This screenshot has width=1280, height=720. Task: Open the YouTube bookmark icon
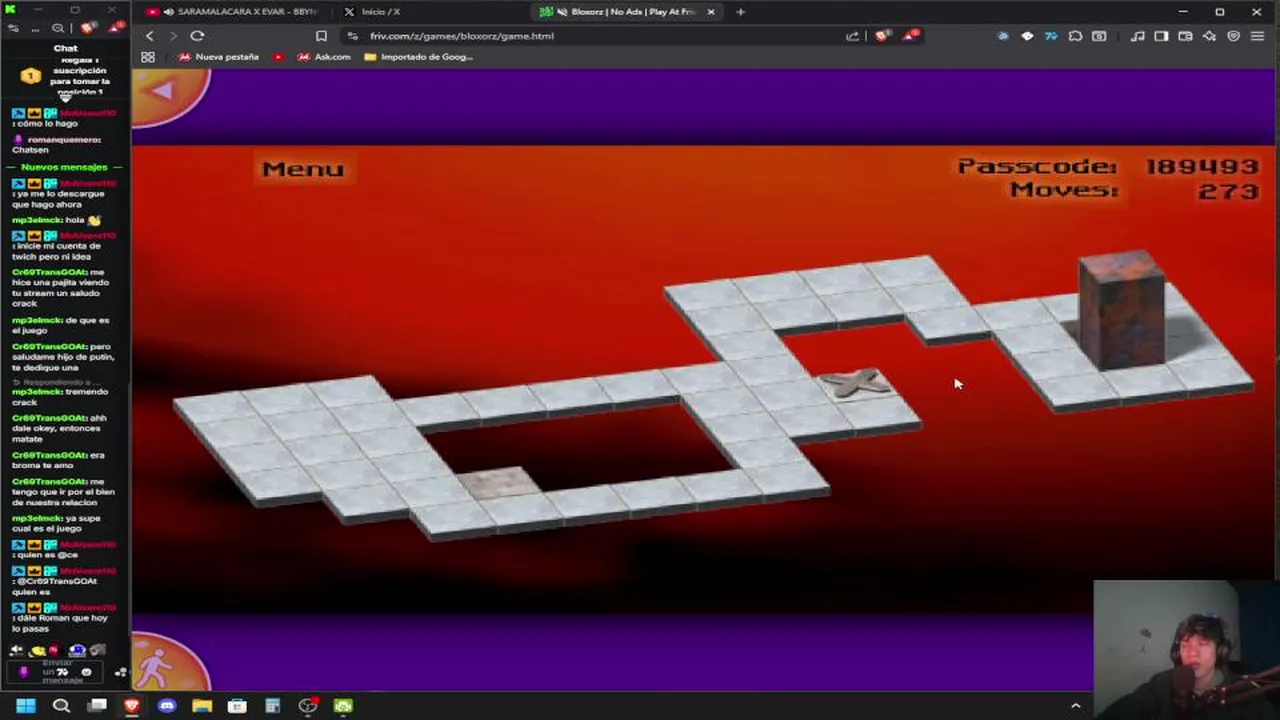pyautogui.click(x=278, y=57)
